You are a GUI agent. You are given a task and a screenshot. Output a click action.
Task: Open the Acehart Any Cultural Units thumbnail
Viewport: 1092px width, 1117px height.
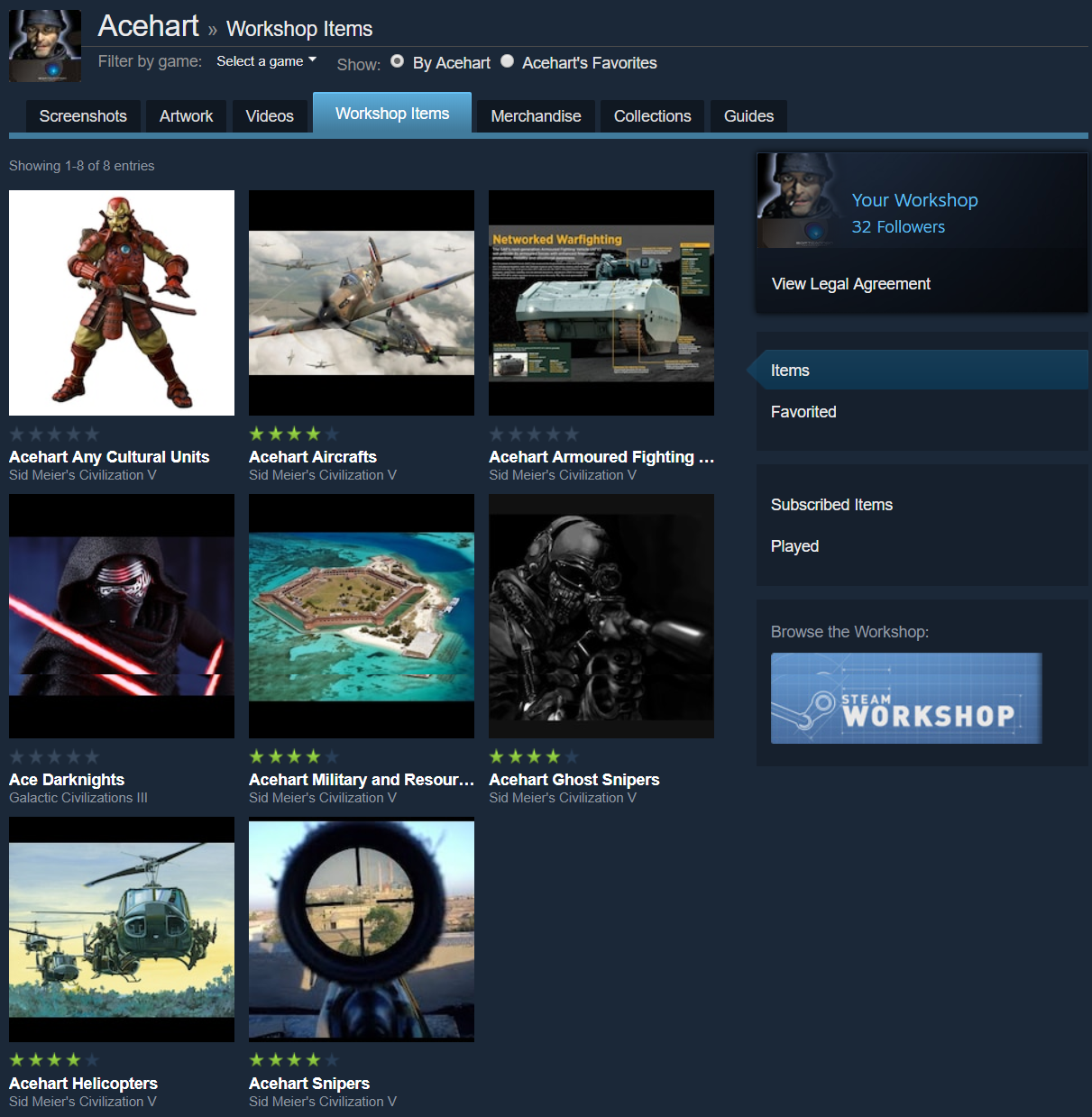122,303
